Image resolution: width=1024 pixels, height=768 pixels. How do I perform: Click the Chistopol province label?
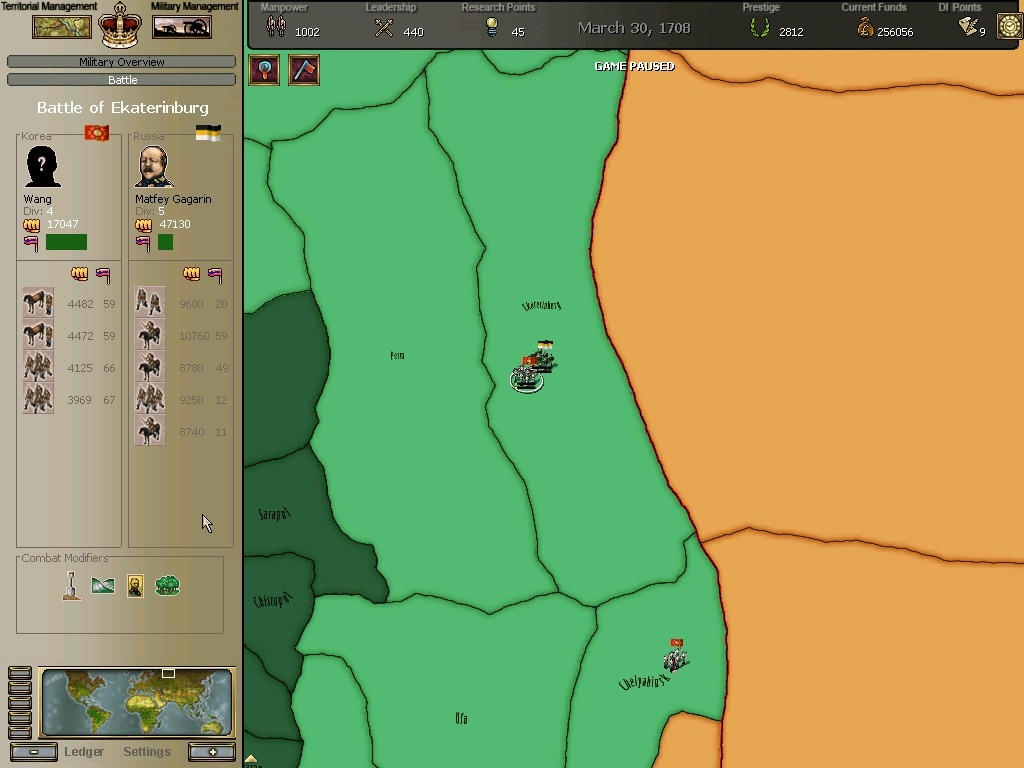tap(272, 600)
